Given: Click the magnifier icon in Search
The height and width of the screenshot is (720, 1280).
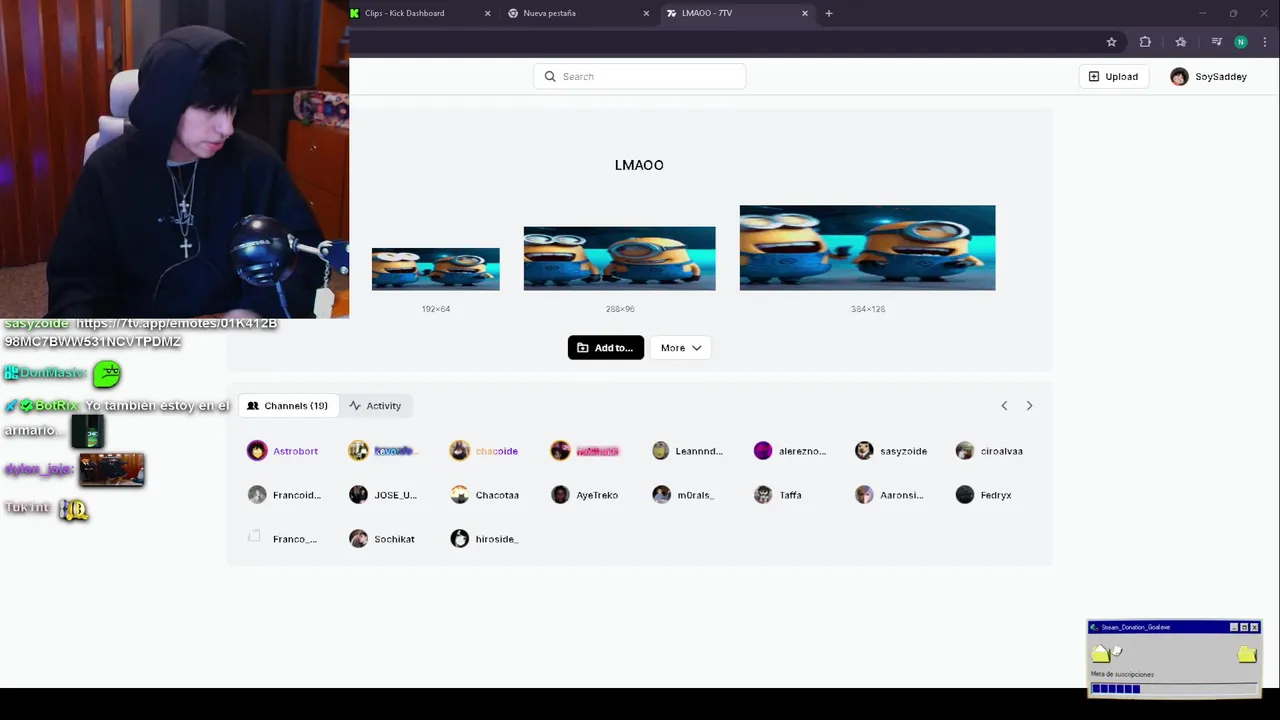Looking at the screenshot, I should point(550,76).
